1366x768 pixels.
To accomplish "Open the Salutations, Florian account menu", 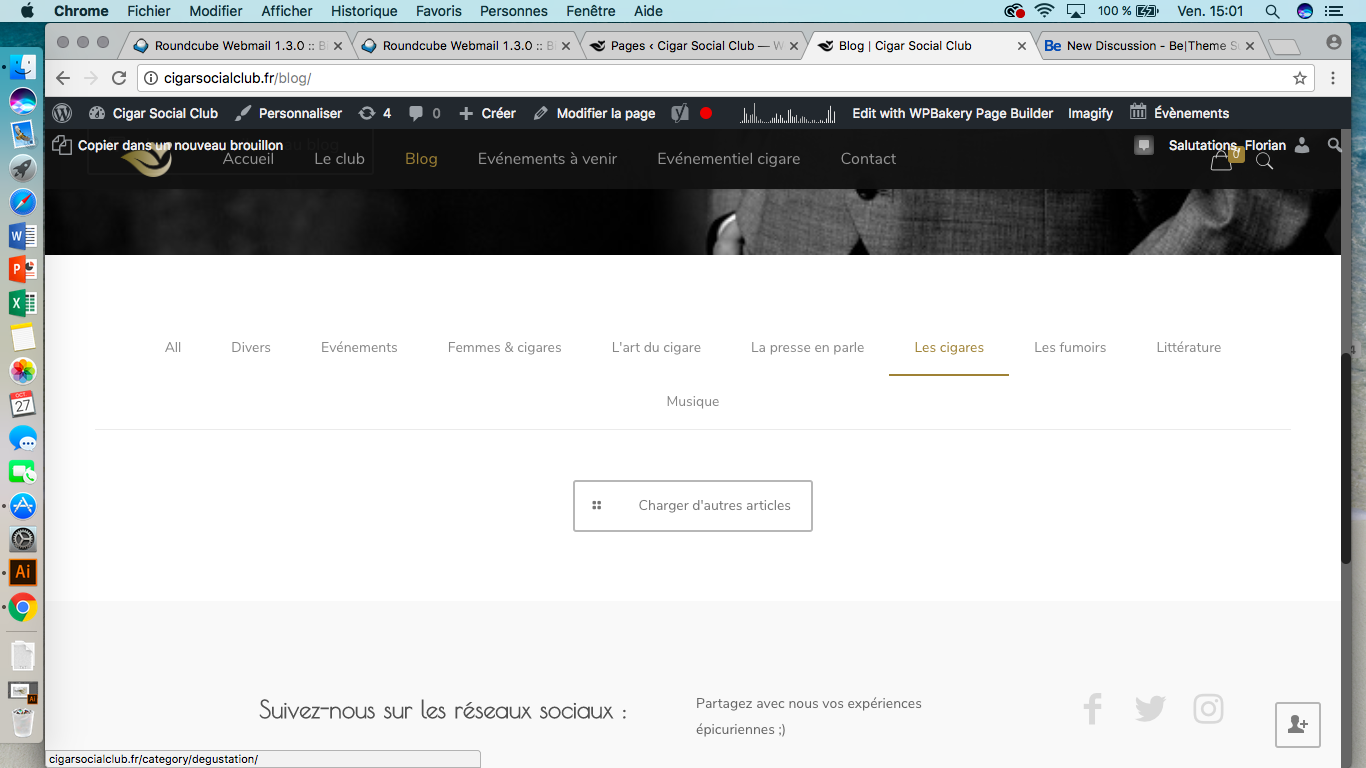I will pyautogui.click(x=1238, y=145).
